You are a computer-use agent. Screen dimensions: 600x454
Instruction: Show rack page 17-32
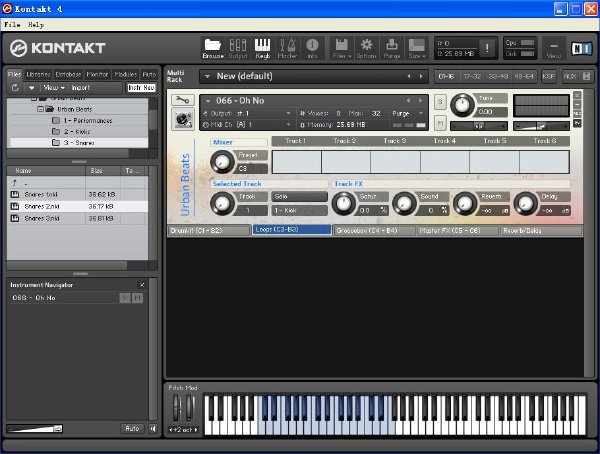[472, 76]
